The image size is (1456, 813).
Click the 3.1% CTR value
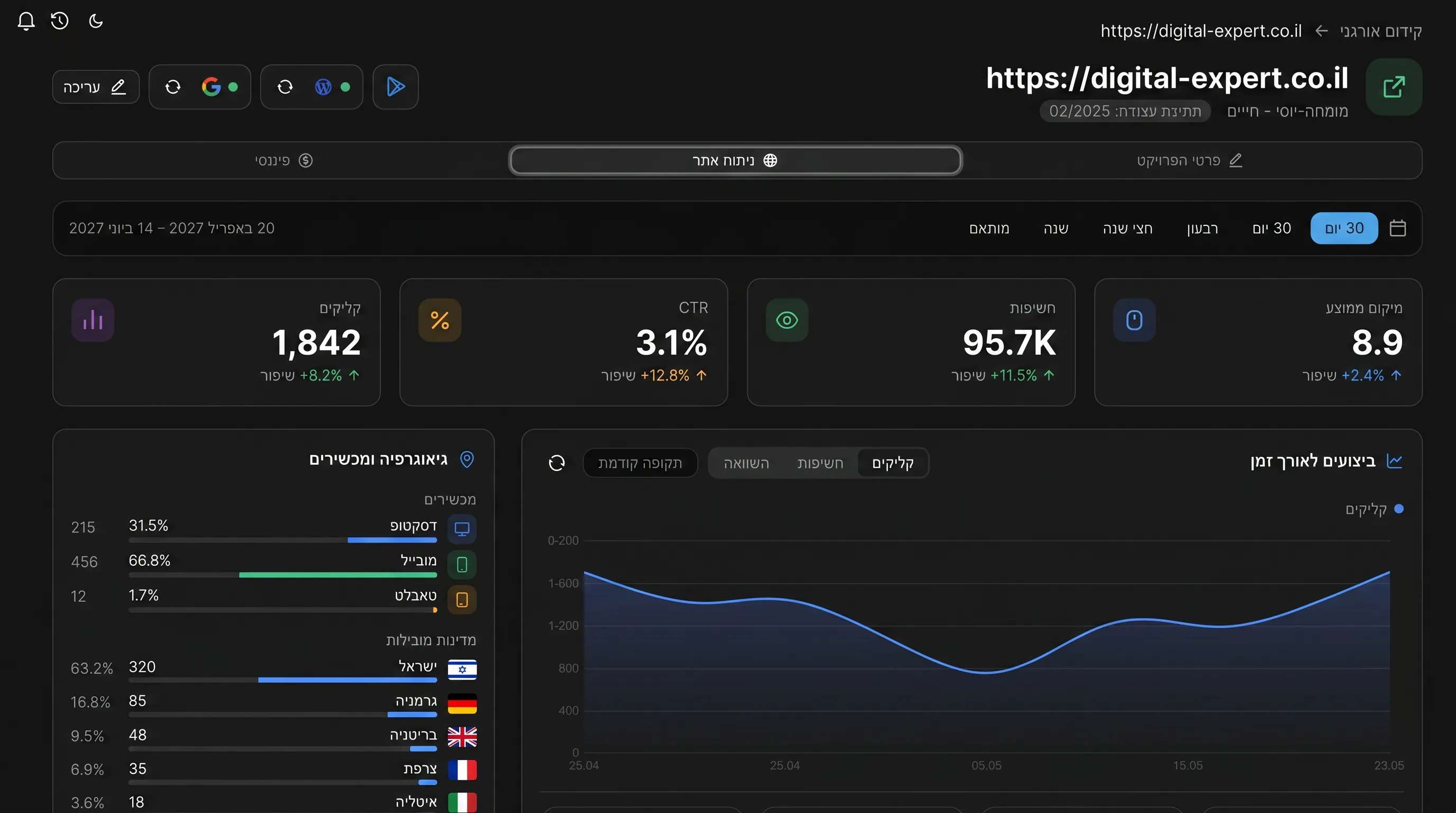pyautogui.click(x=671, y=342)
